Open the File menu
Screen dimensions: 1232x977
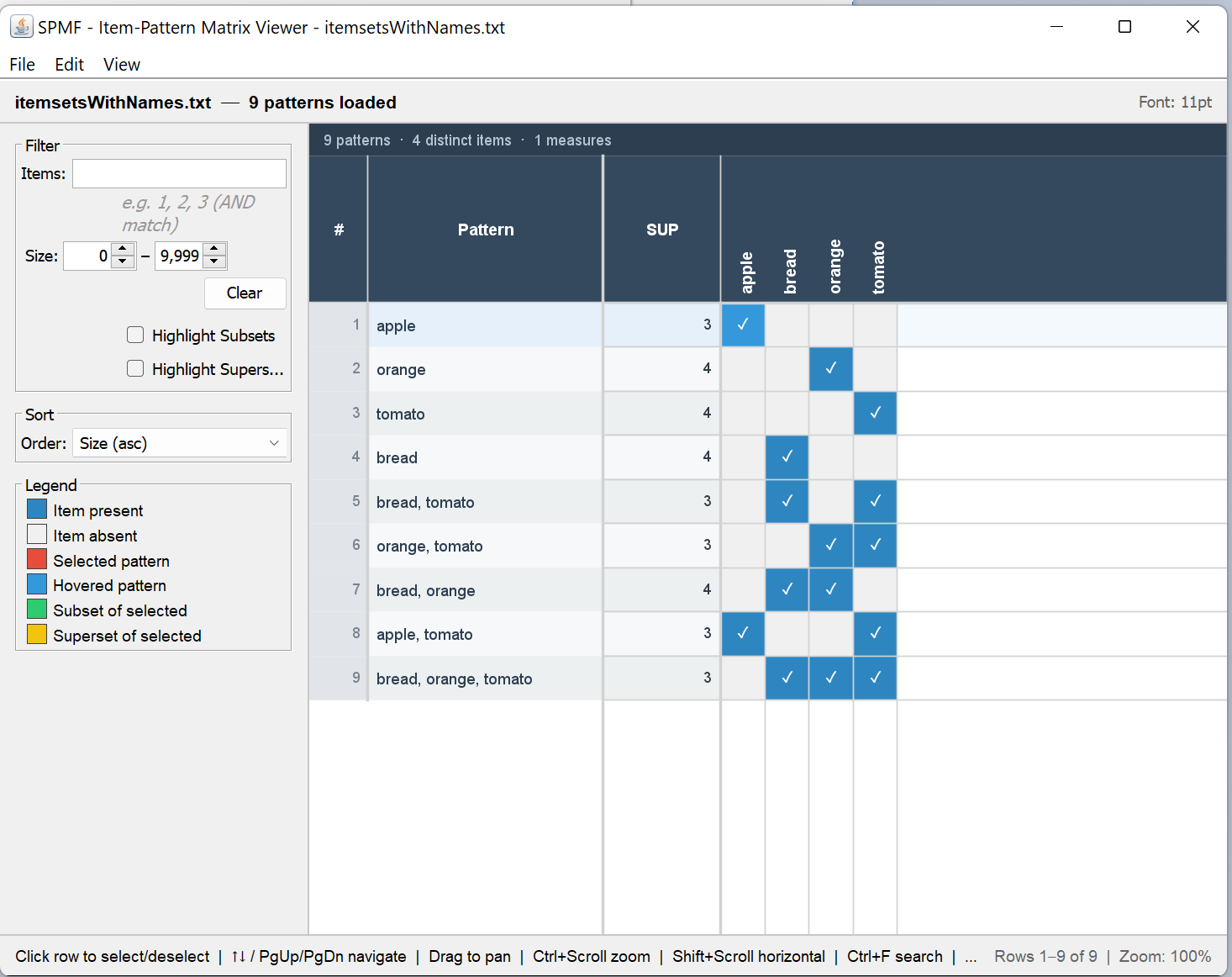[x=22, y=65]
